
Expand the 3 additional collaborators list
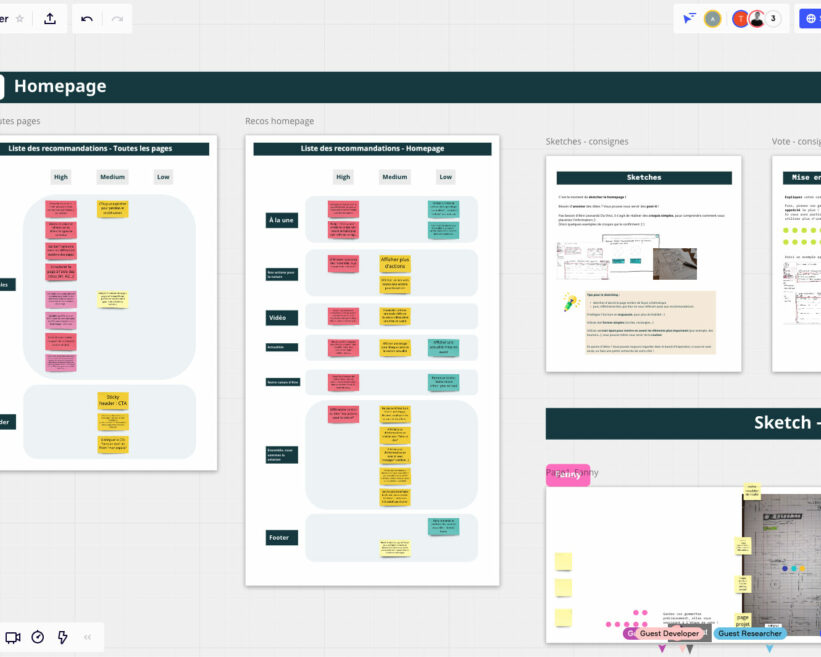pyautogui.click(x=773, y=18)
